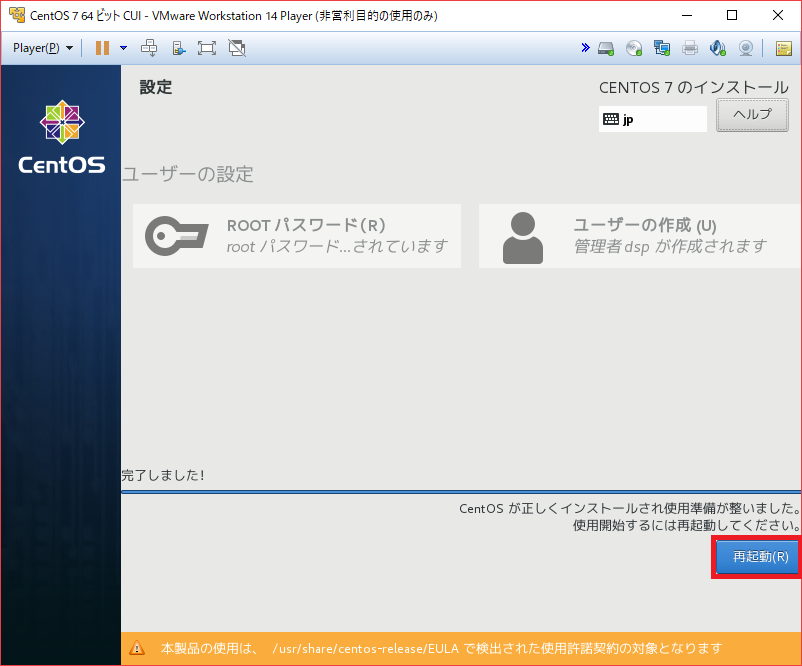This screenshot has width=802, height=666.
Task: Open the ROOT パスワード(R) setting
Action: coord(297,236)
